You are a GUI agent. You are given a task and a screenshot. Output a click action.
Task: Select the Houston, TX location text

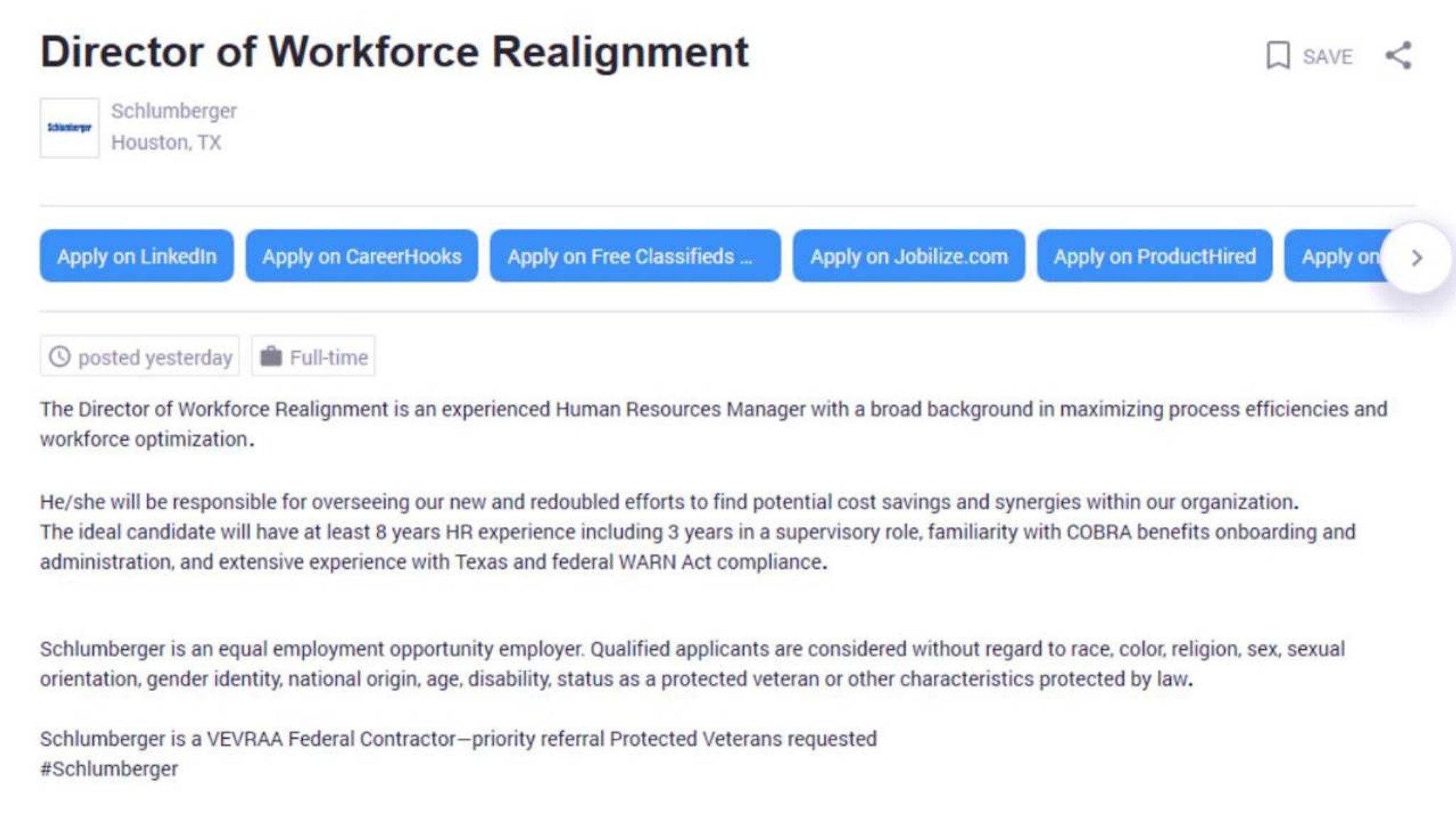[166, 142]
